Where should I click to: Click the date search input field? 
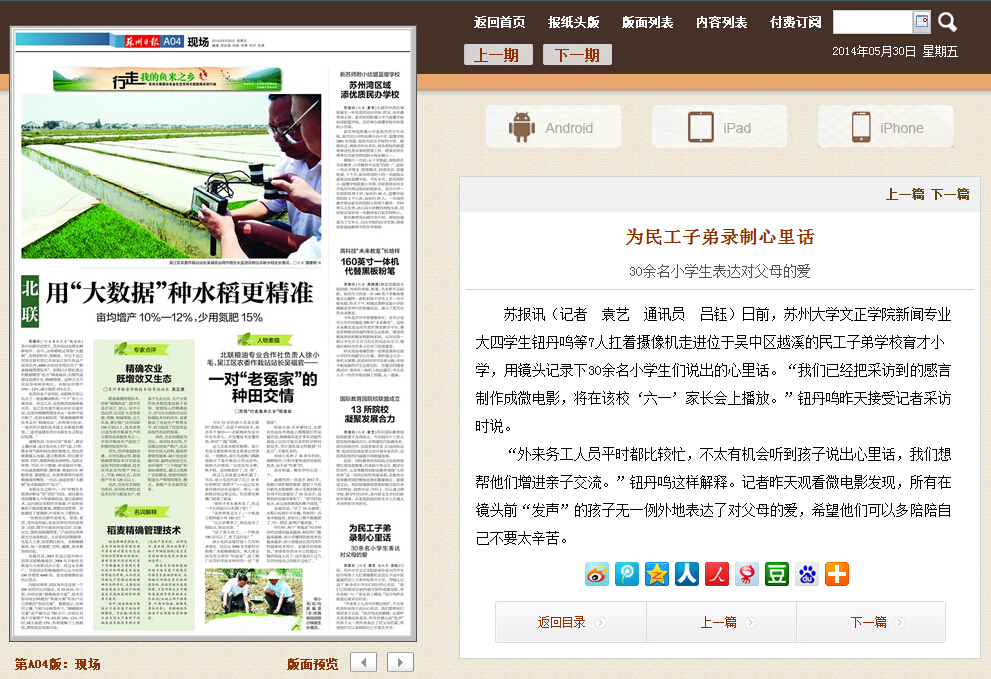pos(872,22)
